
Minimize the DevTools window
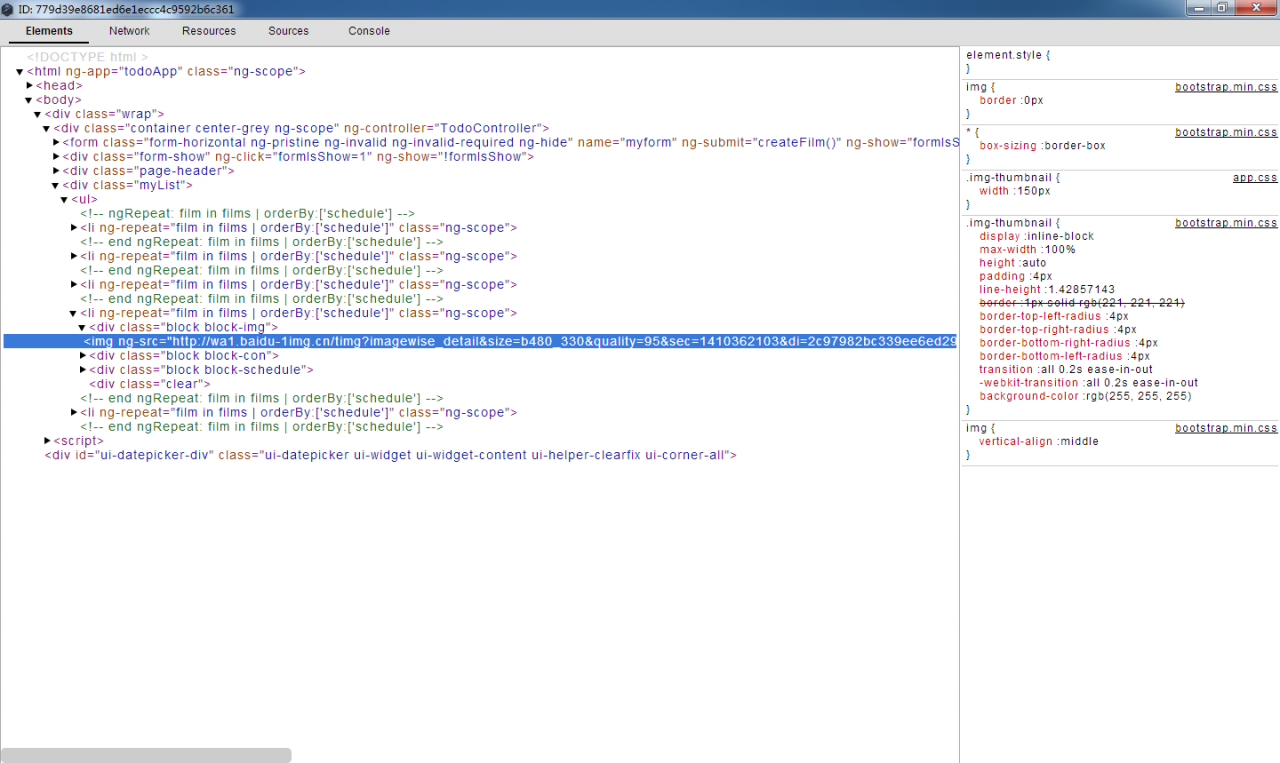[x=1199, y=8]
